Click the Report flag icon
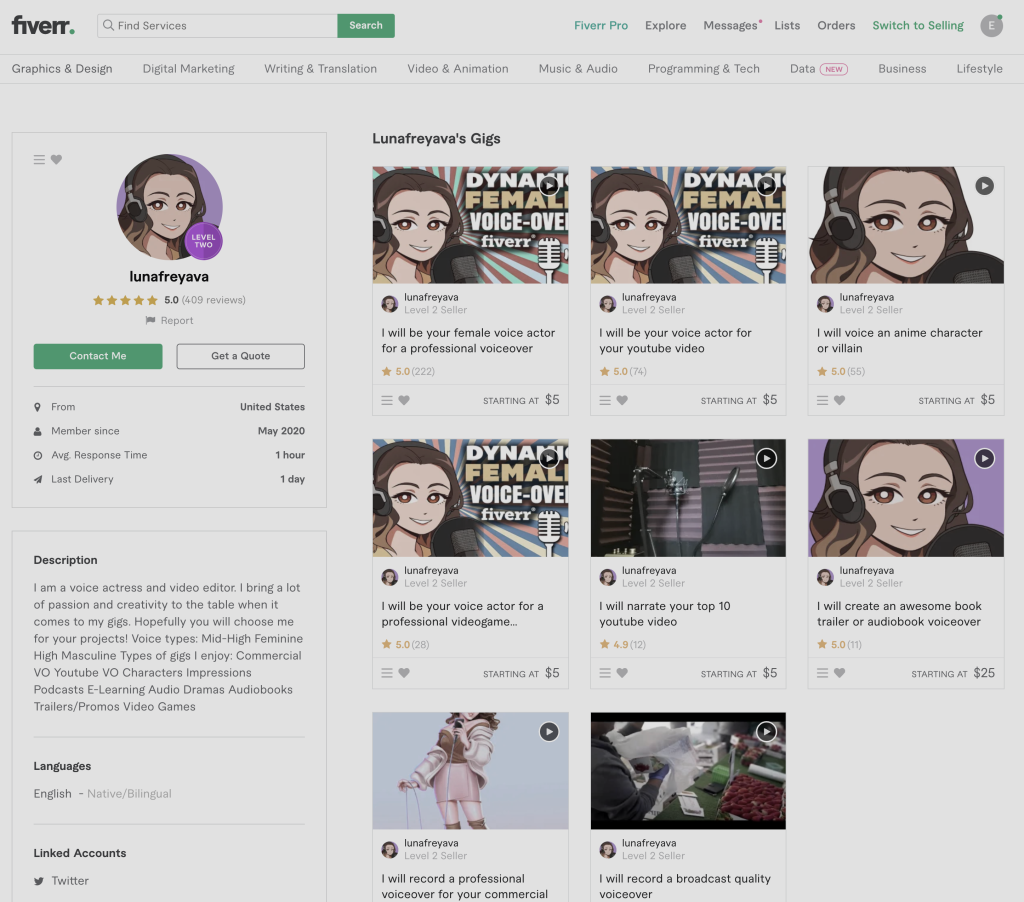Viewport: 1024px width, 902px height. [x=150, y=320]
